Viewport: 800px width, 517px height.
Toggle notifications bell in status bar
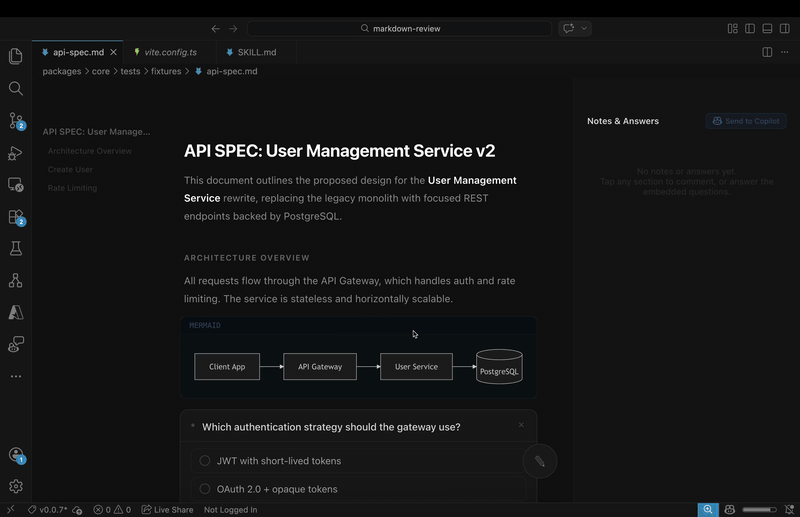[789, 509]
